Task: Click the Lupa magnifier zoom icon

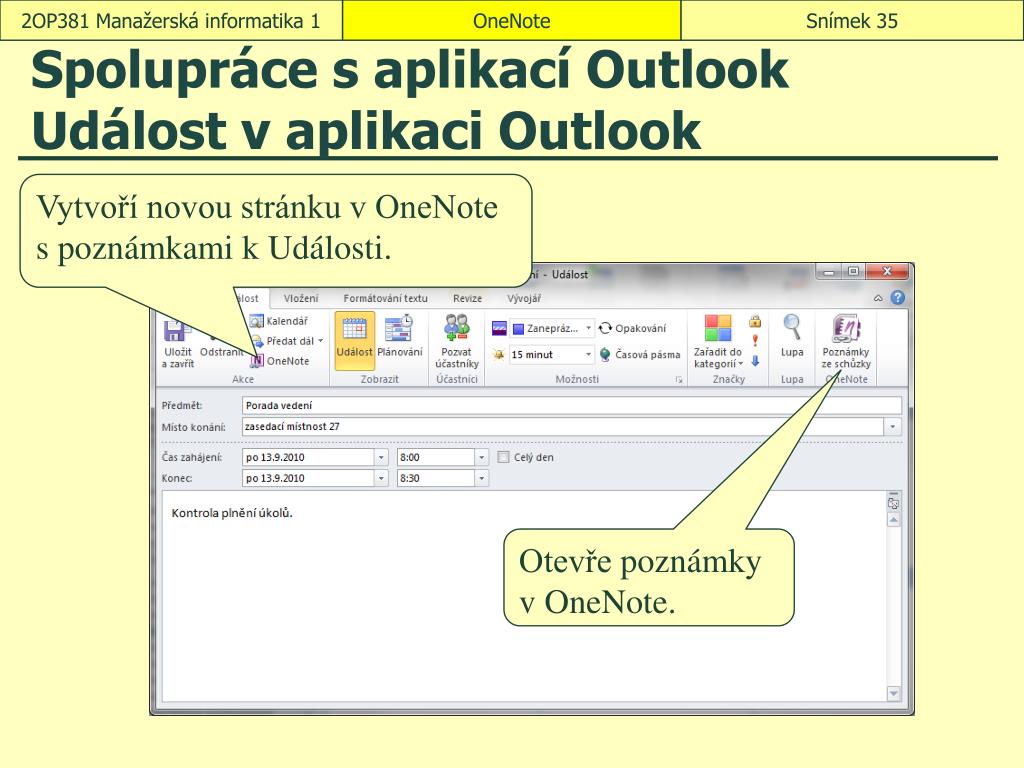Action: tap(792, 327)
